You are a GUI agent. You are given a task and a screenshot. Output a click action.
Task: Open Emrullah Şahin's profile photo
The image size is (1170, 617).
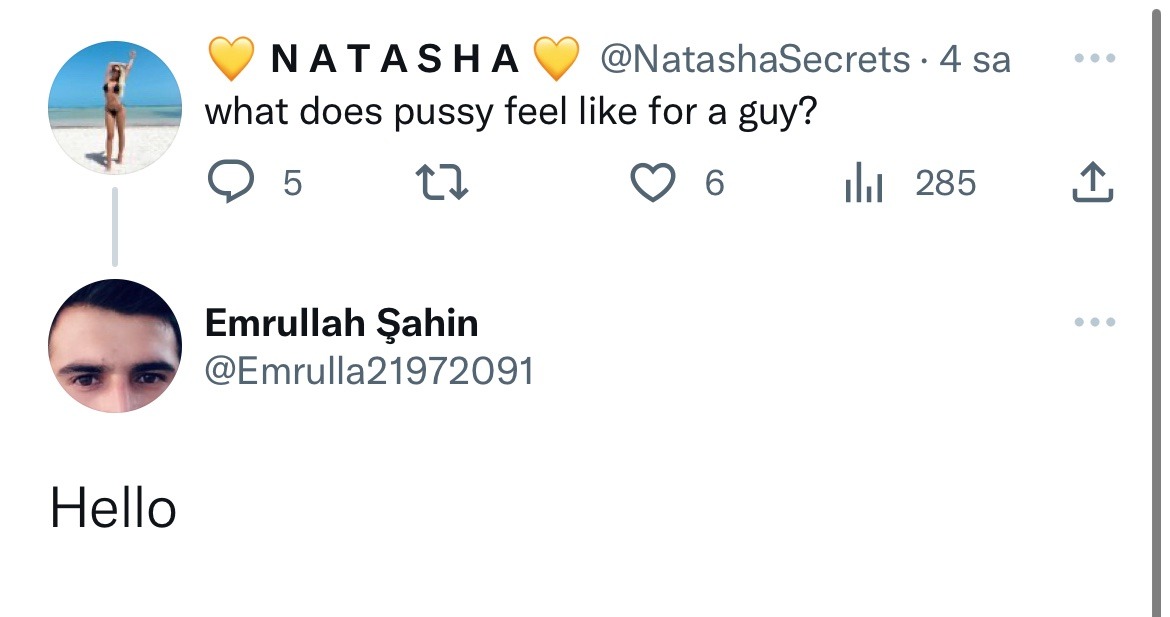pyautogui.click(x=115, y=346)
